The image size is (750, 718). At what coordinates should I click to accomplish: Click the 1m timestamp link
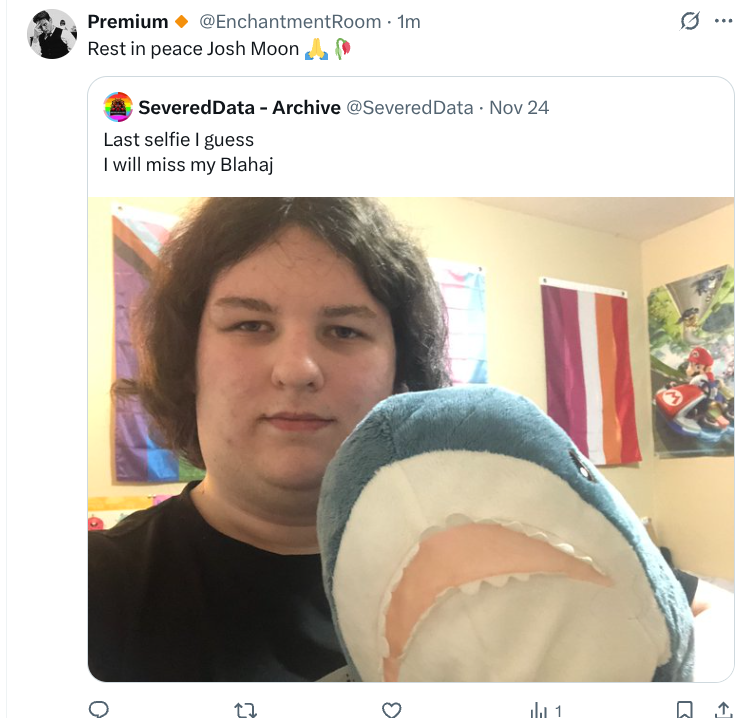pyautogui.click(x=409, y=21)
